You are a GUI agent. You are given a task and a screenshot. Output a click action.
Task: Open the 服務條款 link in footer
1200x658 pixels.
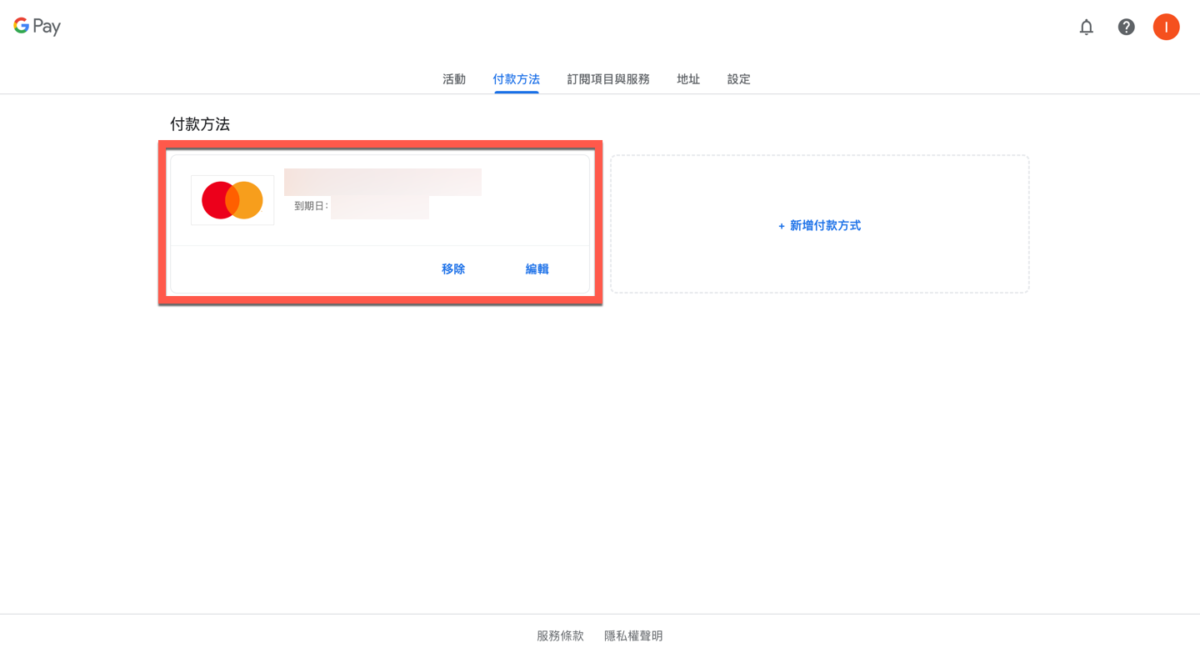pyautogui.click(x=560, y=636)
